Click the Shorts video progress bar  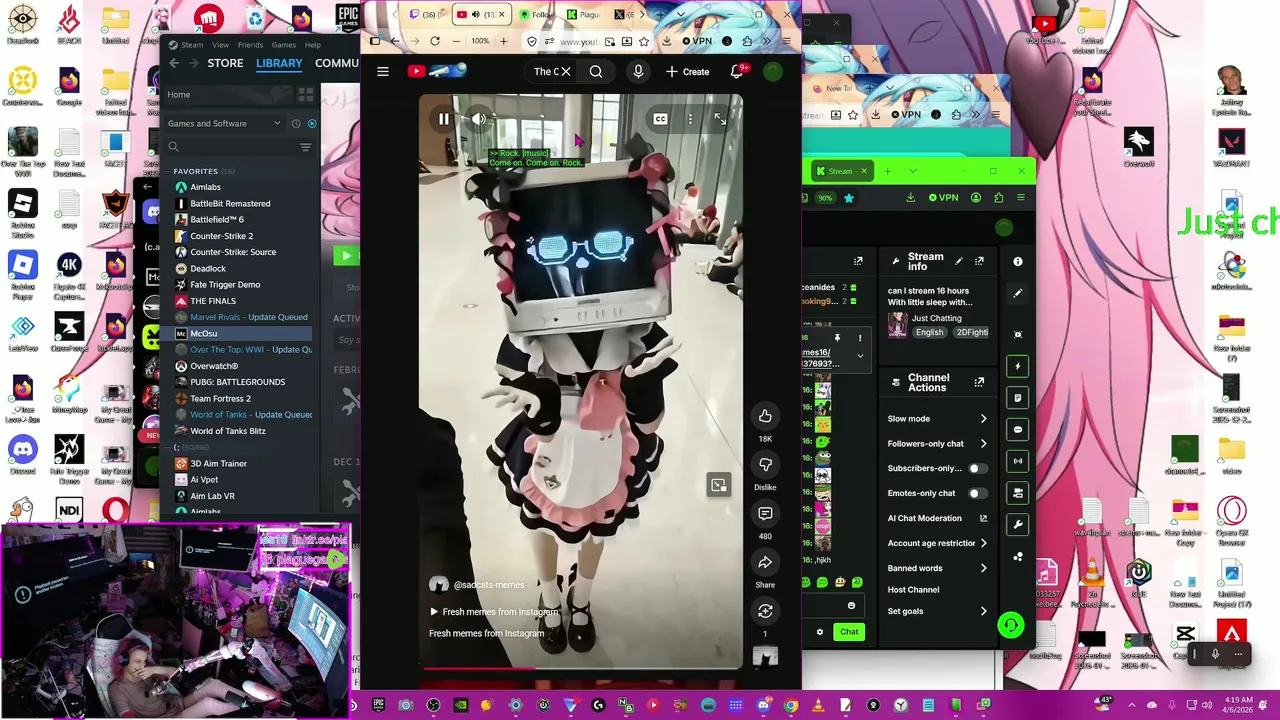click(580, 668)
